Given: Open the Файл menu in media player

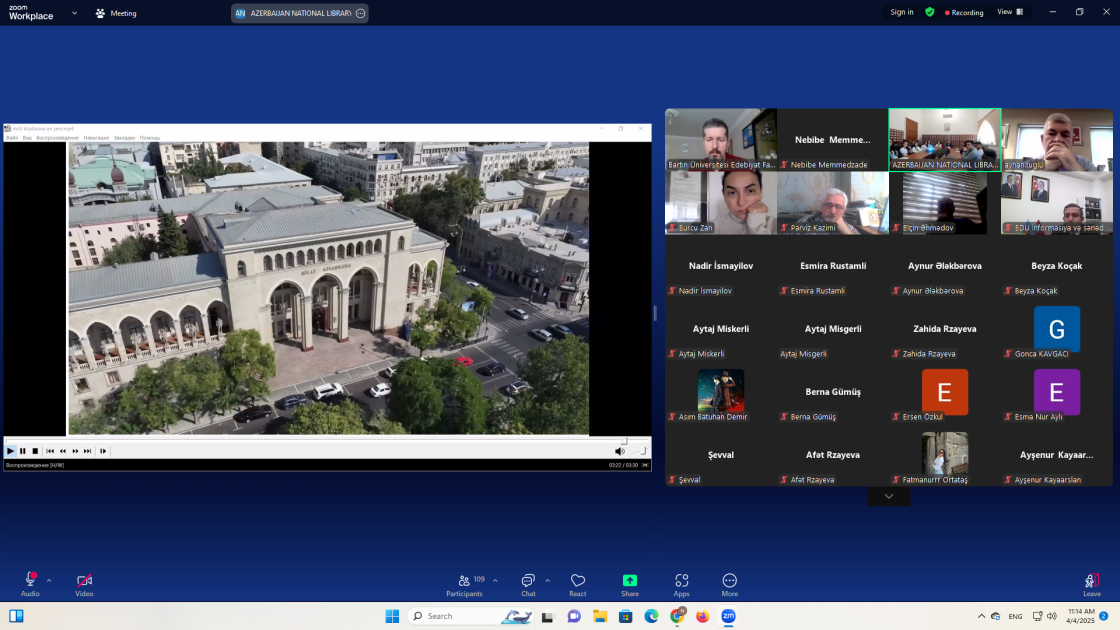Looking at the screenshot, I should click(x=12, y=138).
